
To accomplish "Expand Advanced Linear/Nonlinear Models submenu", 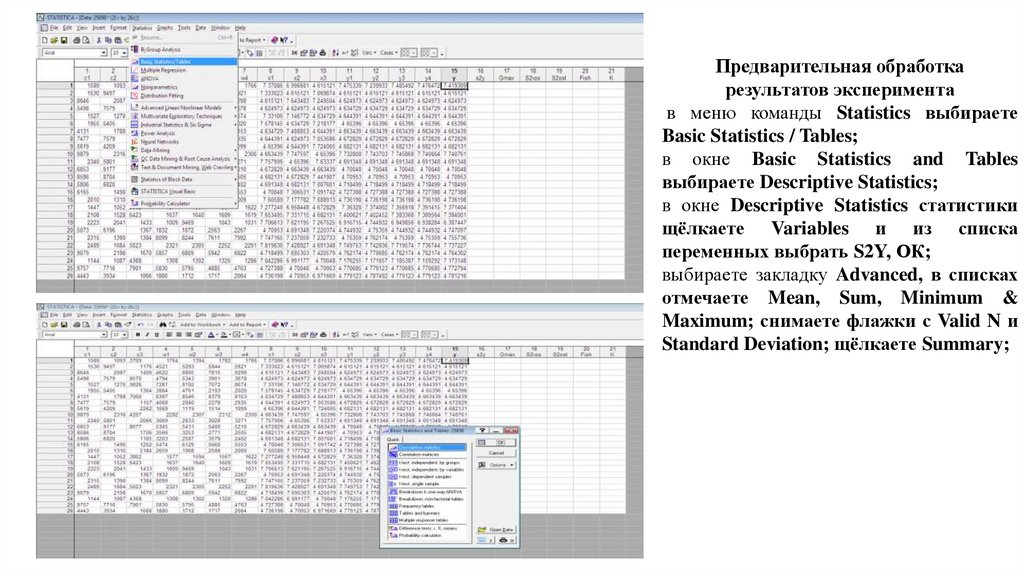I will [184, 108].
